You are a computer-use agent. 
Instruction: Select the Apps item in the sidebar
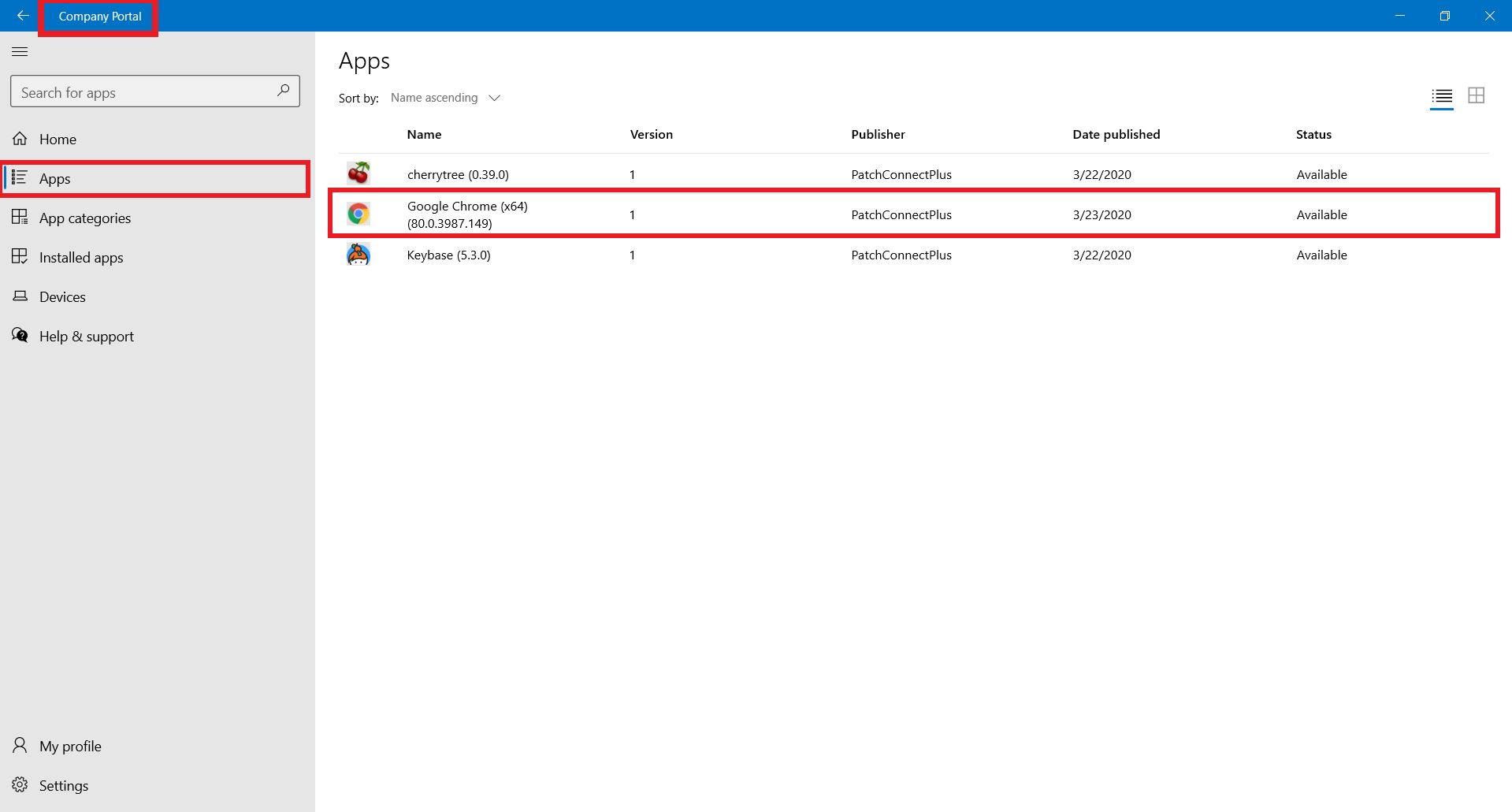click(x=54, y=178)
